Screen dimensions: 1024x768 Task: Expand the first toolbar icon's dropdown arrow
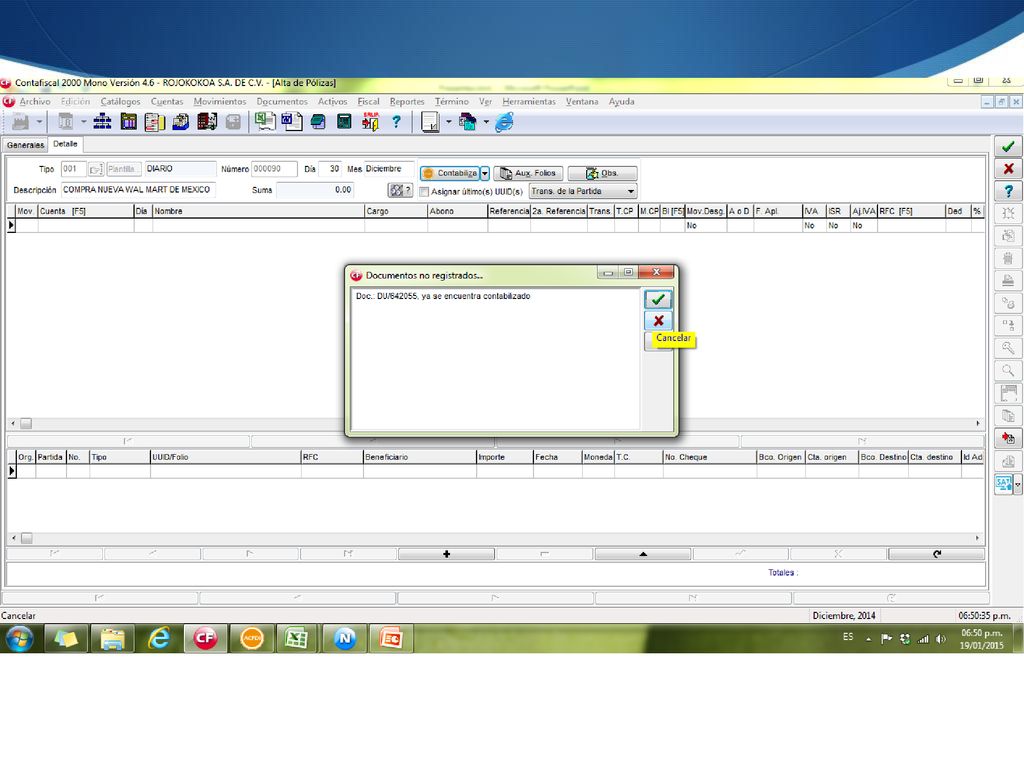click(39, 121)
